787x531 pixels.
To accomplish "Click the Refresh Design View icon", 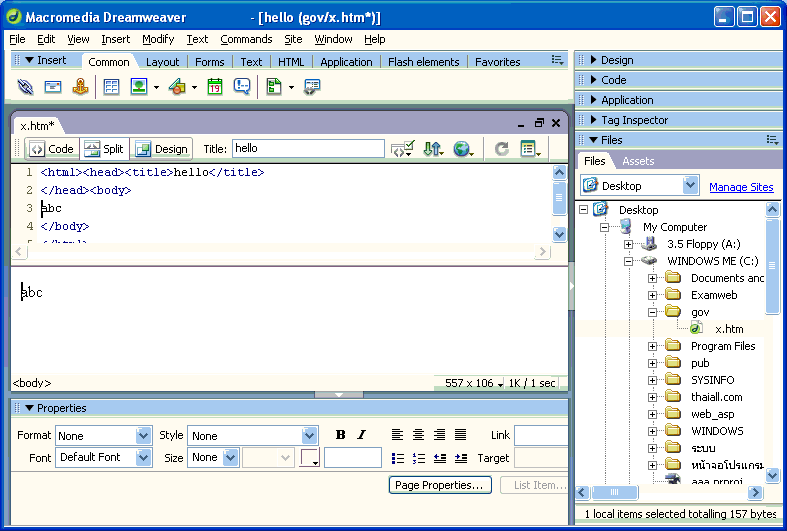I will [502, 149].
